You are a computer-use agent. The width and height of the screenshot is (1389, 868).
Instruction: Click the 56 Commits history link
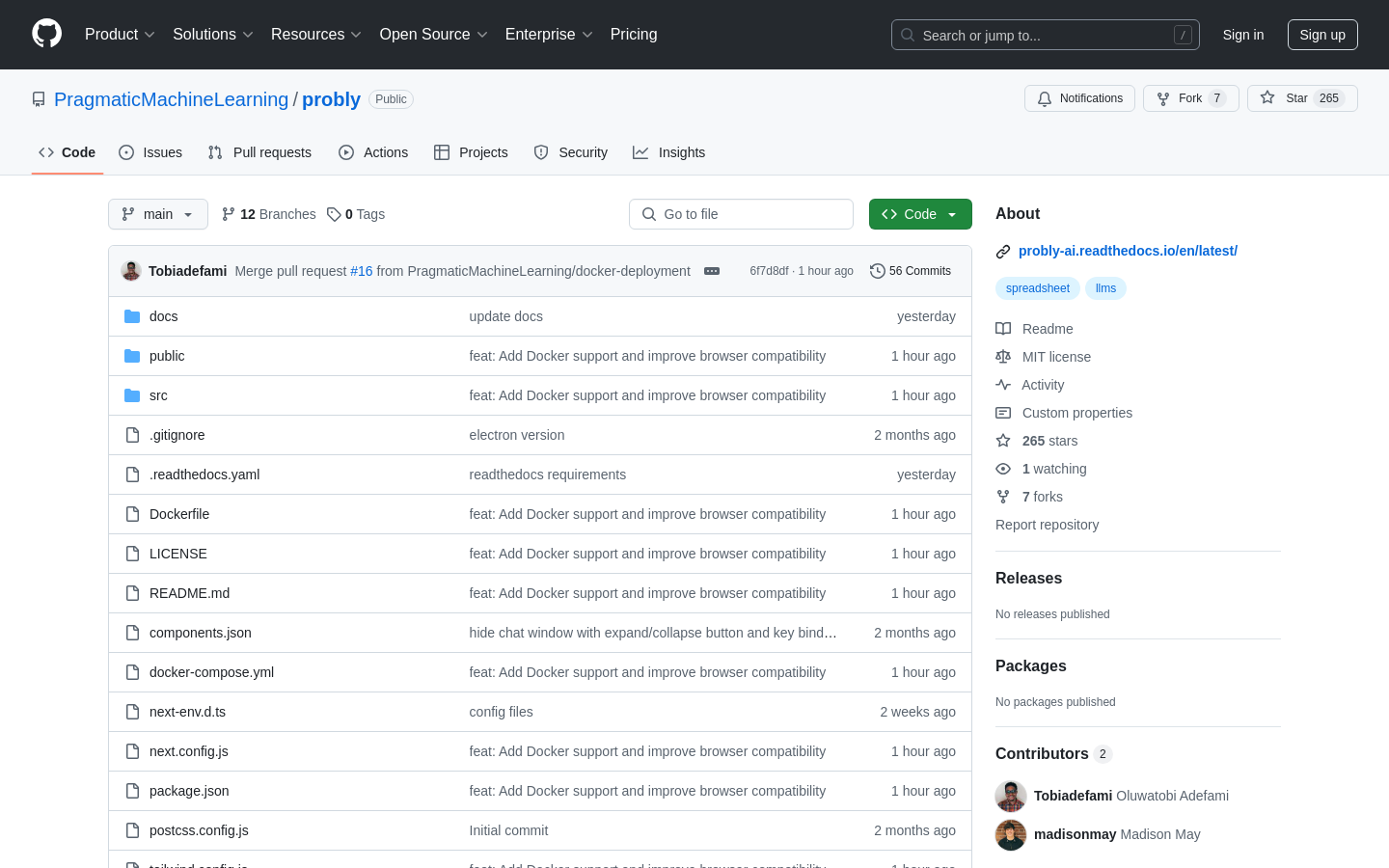pyautogui.click(x=911, y=271)
